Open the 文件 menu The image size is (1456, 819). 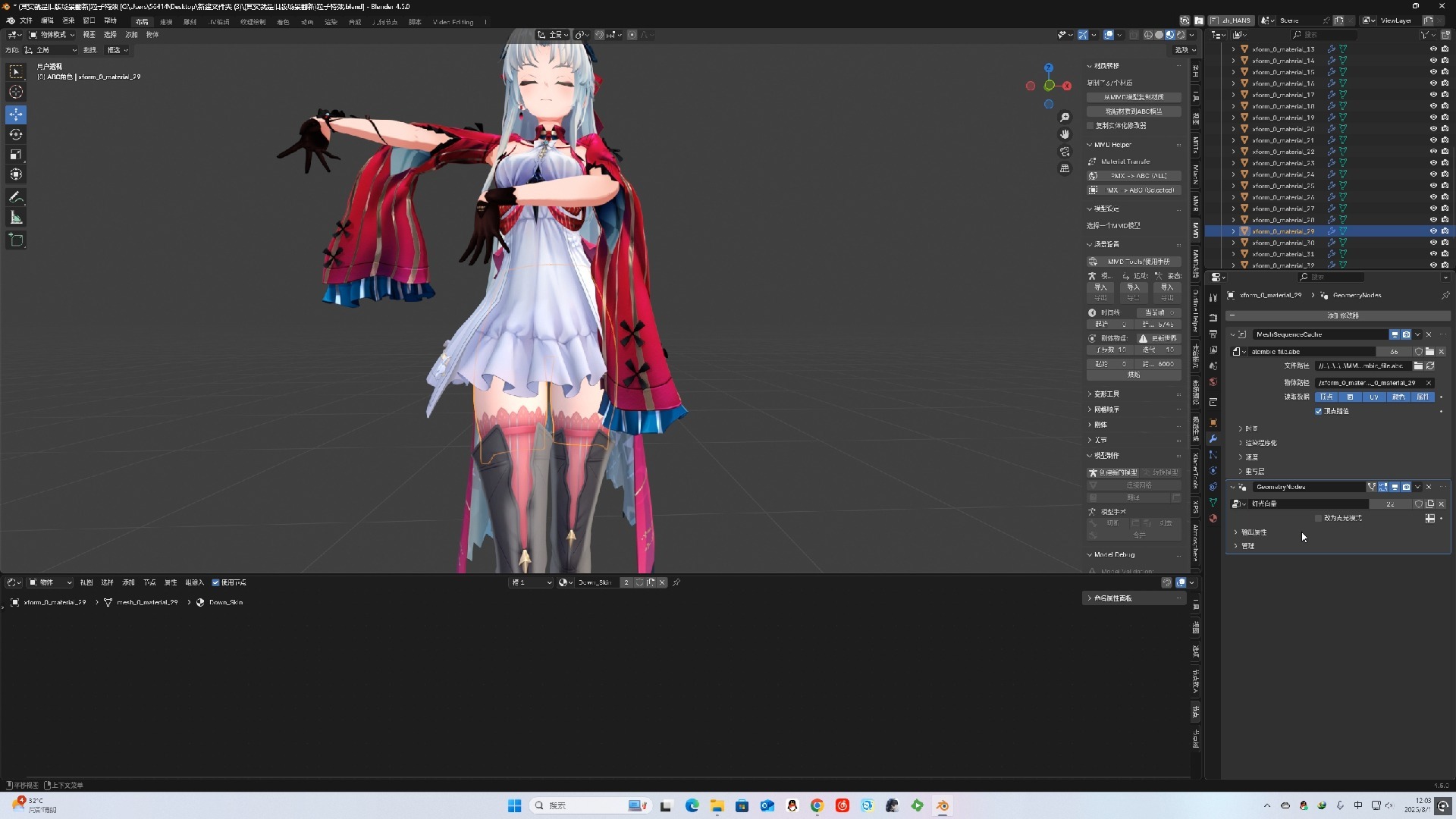pyautogui.click(x=26, y=21)
